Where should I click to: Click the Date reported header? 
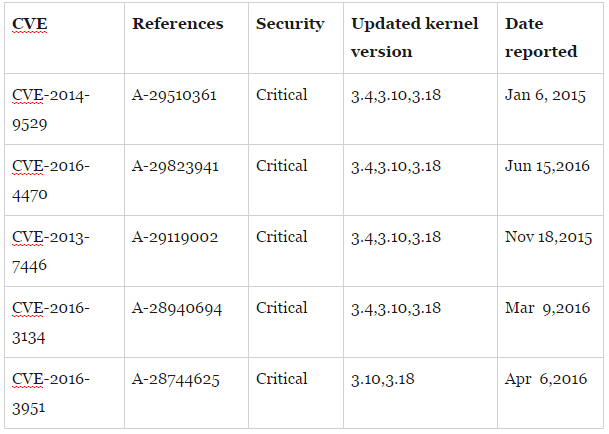(541, 37)
